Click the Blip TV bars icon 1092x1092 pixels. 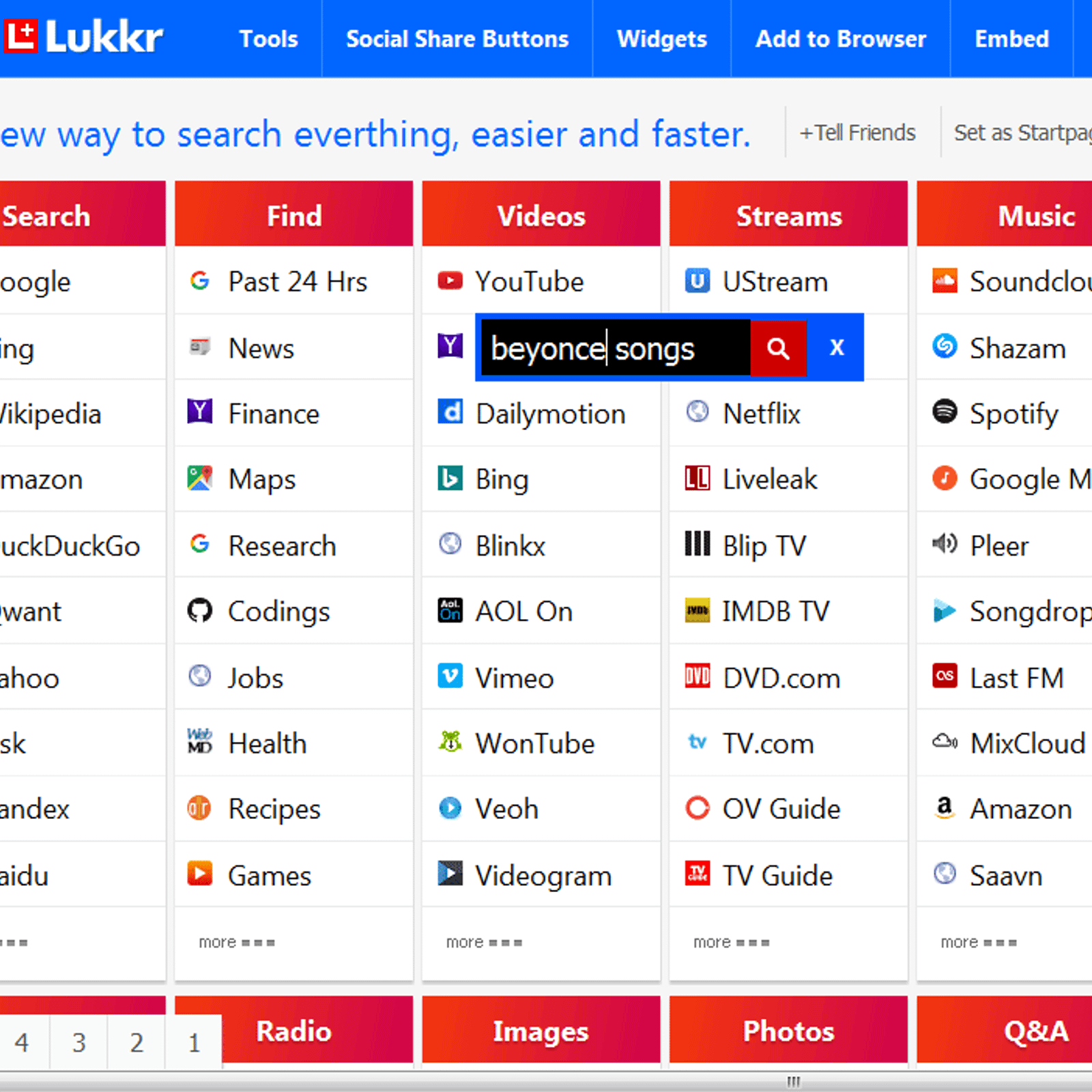click(x=697, y=544)
